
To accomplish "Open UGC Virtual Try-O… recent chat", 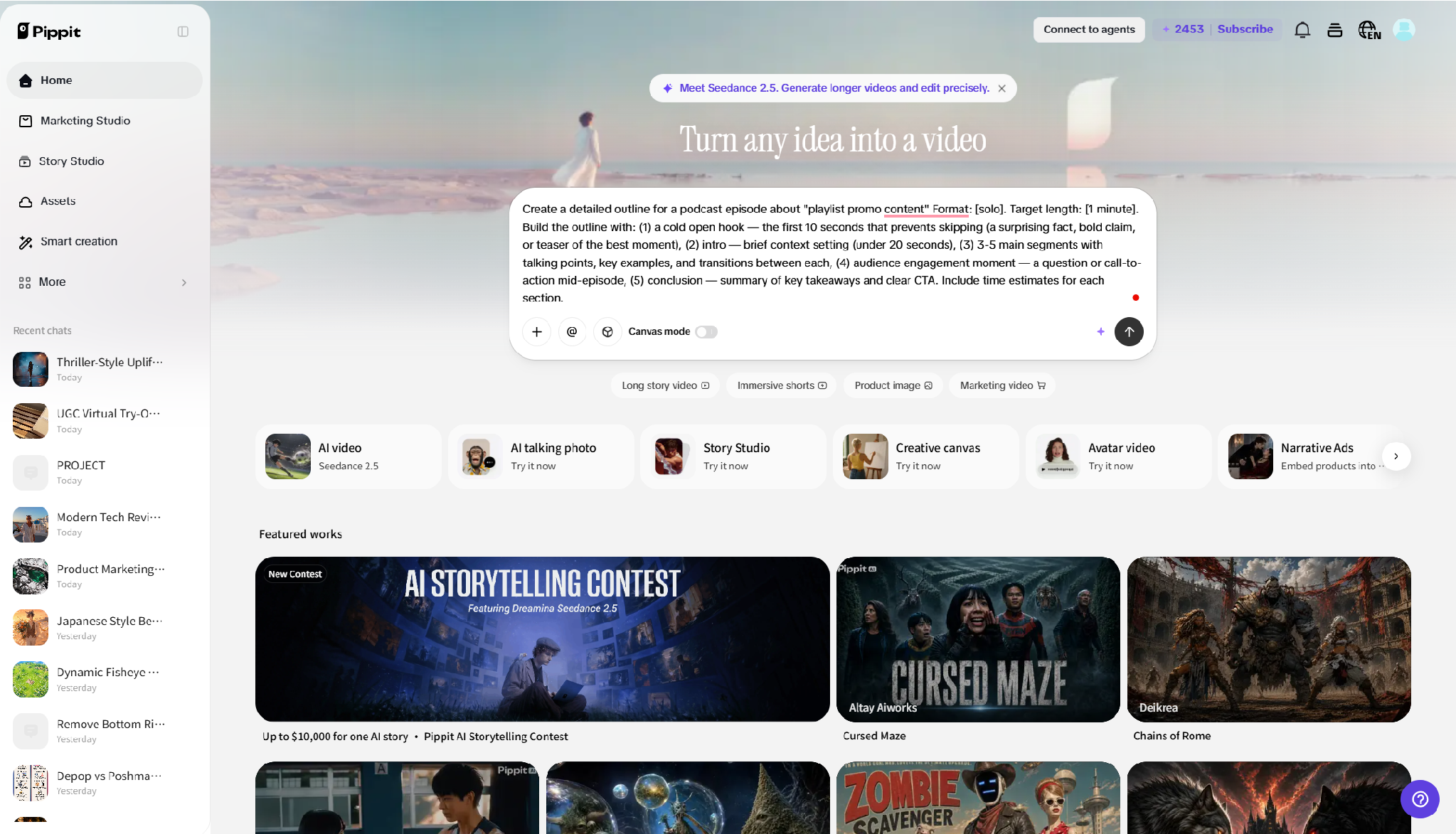I will [x=105, y=421].
